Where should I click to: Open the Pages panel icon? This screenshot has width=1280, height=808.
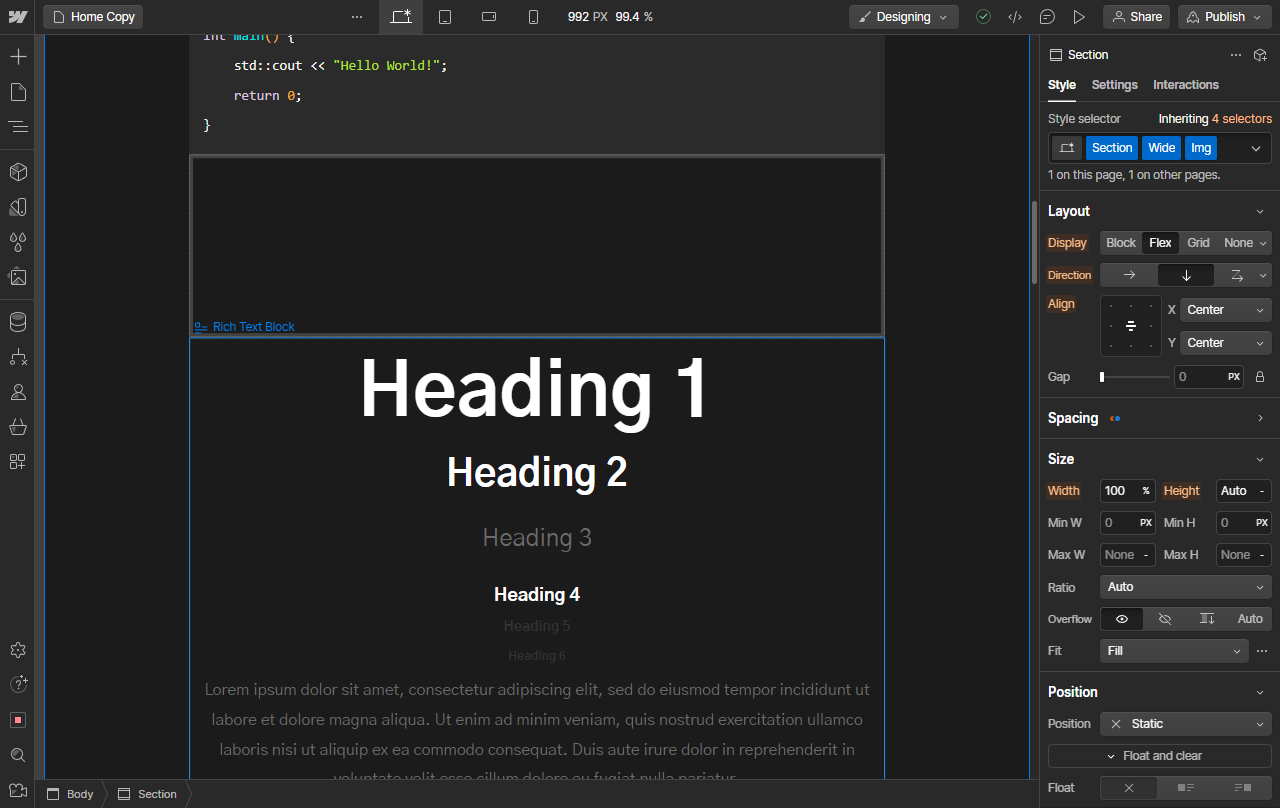[17, 92]
